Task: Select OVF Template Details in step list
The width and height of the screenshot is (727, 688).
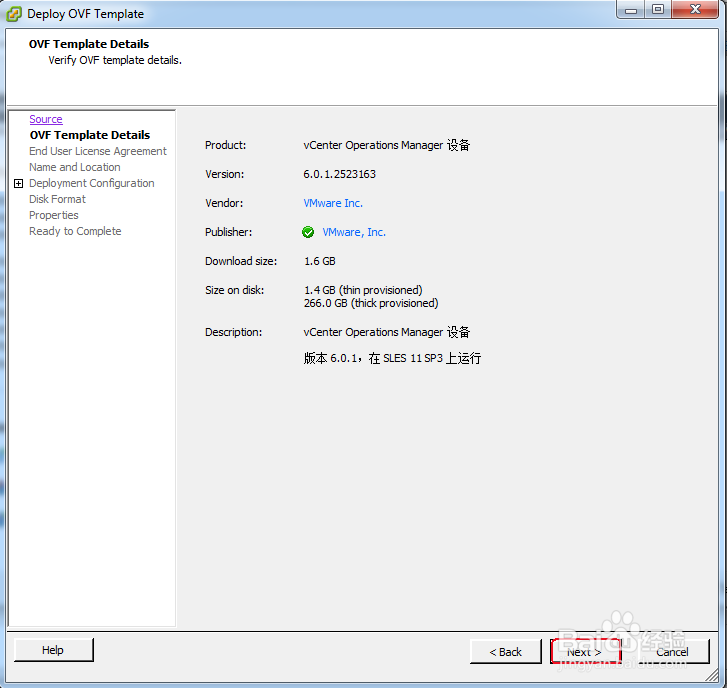Action: (x=90, y=135)
